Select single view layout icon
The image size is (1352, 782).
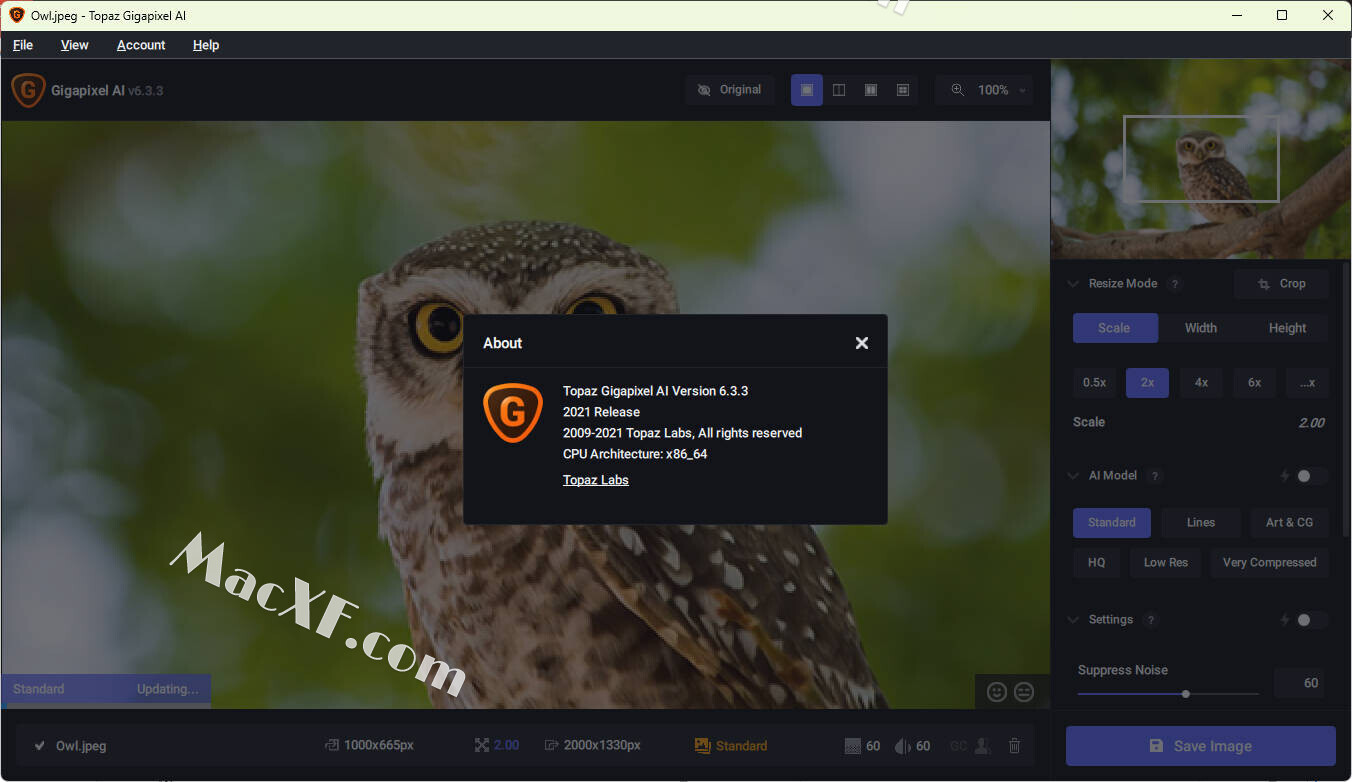click(807, 90)
